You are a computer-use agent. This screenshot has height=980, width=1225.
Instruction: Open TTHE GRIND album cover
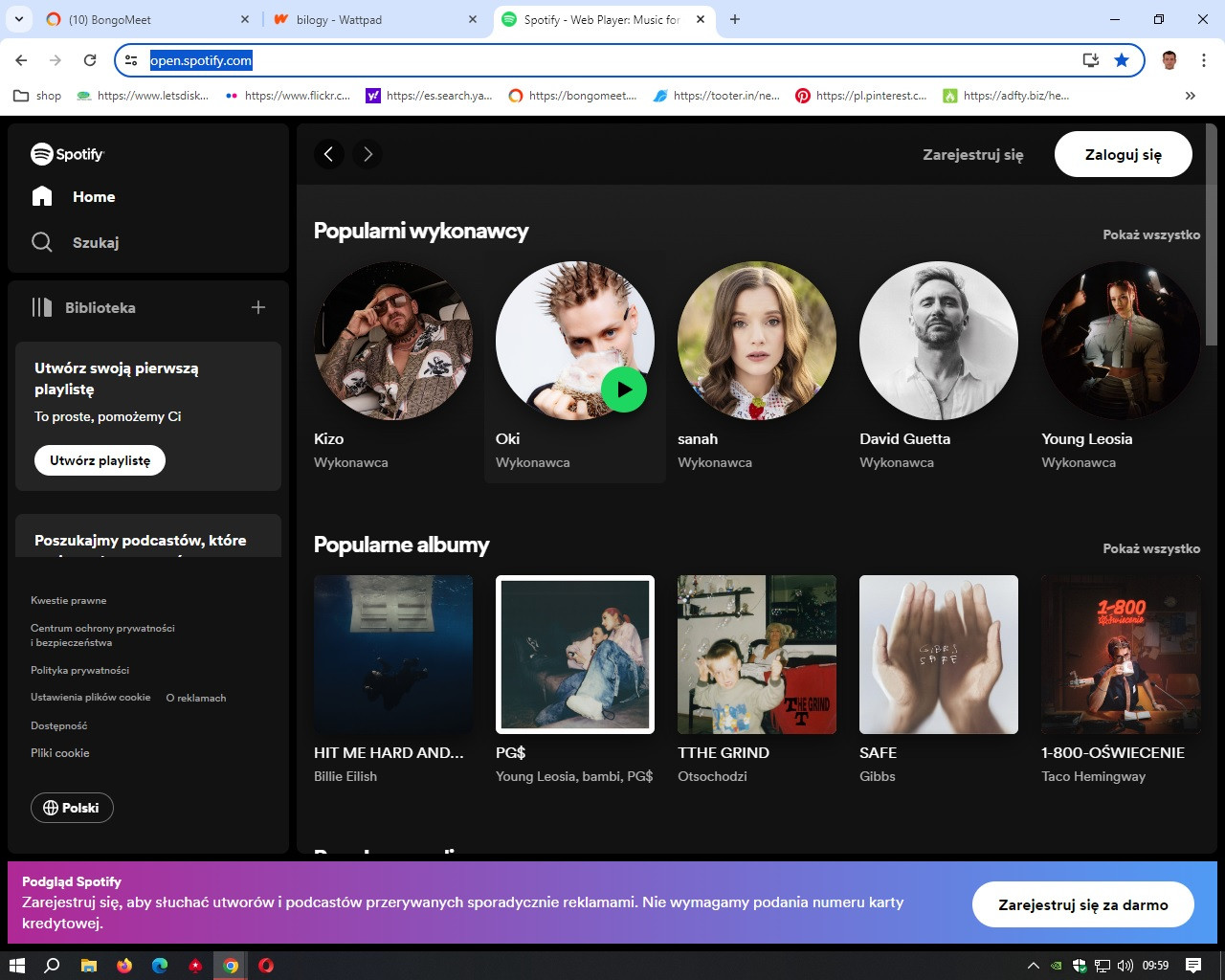pyautogui.click(x=757, y=655)
